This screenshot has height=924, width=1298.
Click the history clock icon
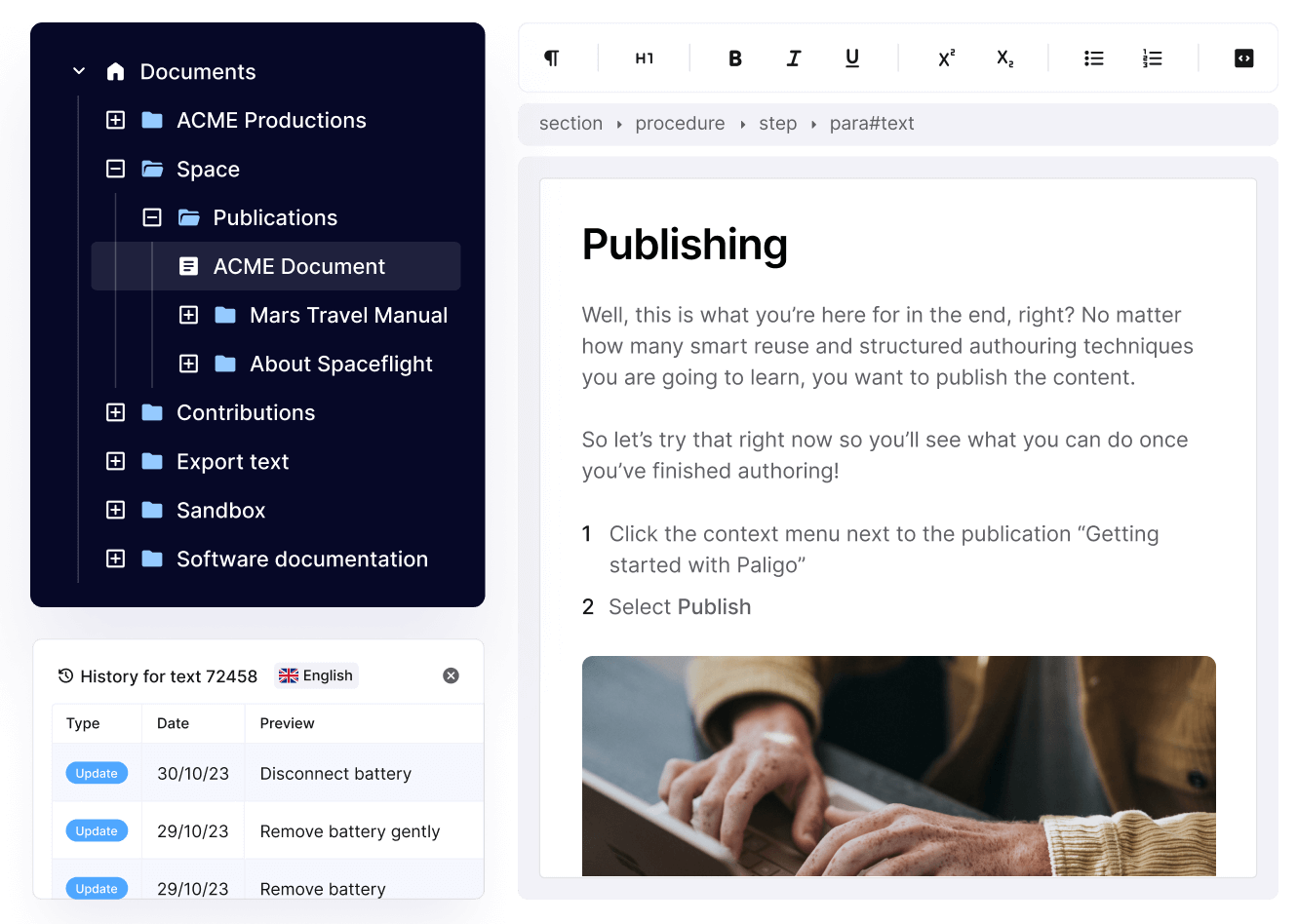coord(66,675)
